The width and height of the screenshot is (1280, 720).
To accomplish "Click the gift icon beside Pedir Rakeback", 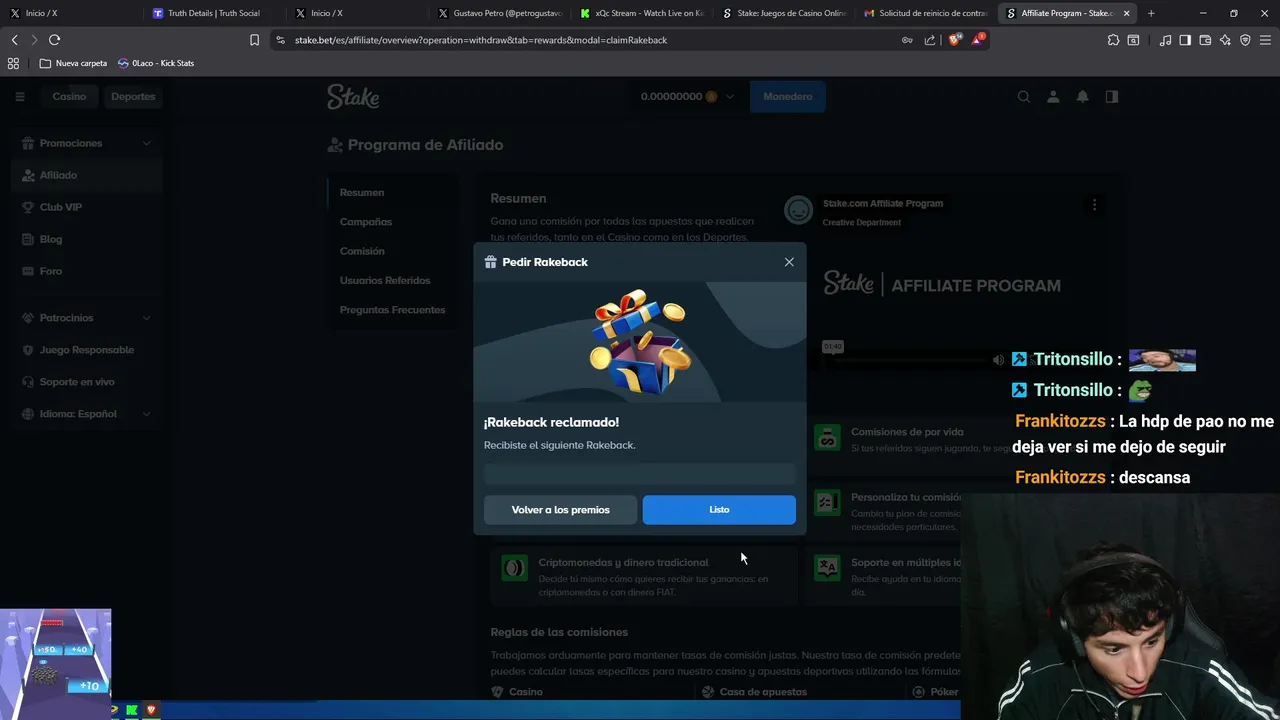I will 490,262.
